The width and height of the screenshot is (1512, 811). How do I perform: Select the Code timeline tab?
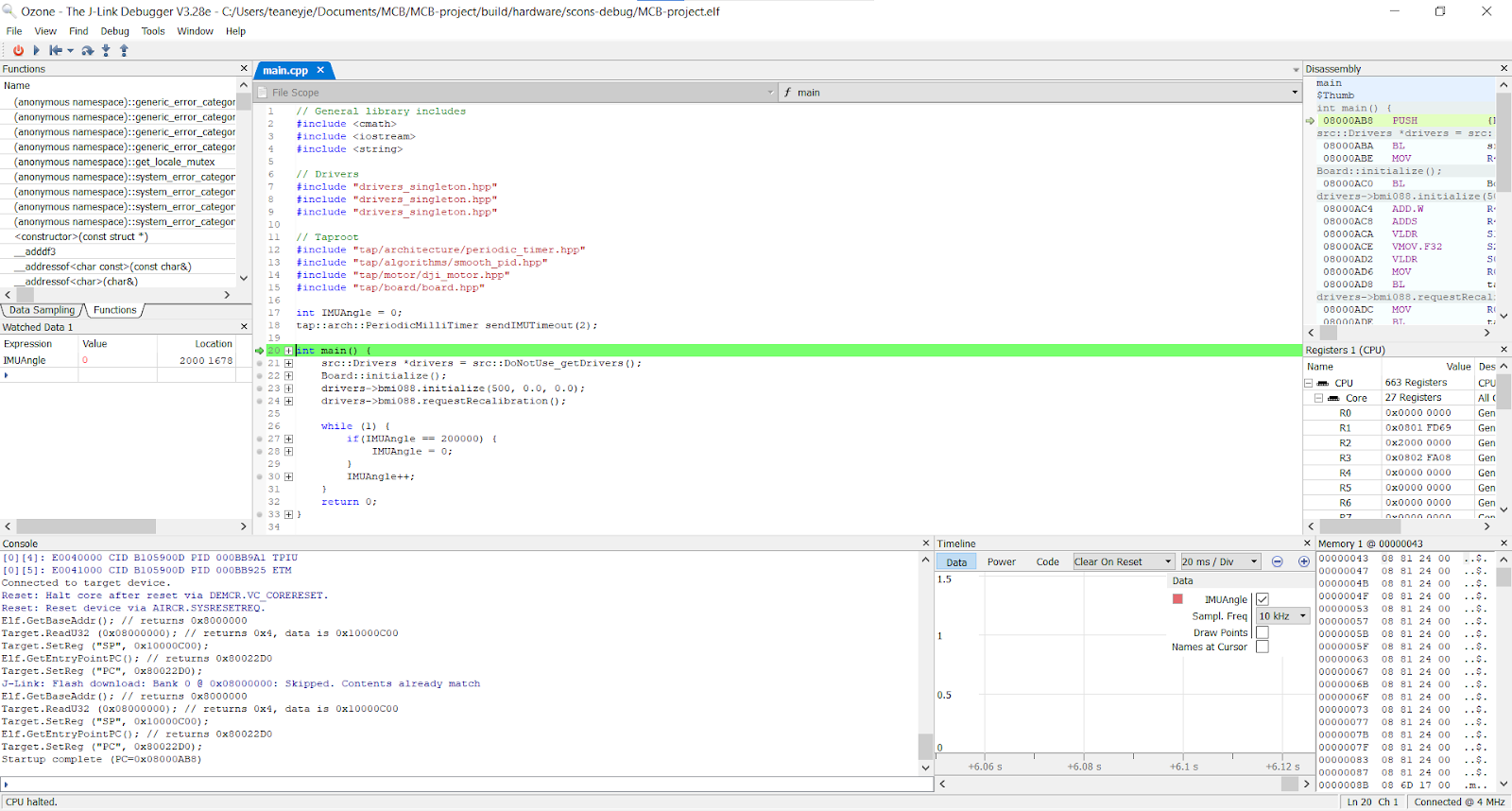[1047, 561]
